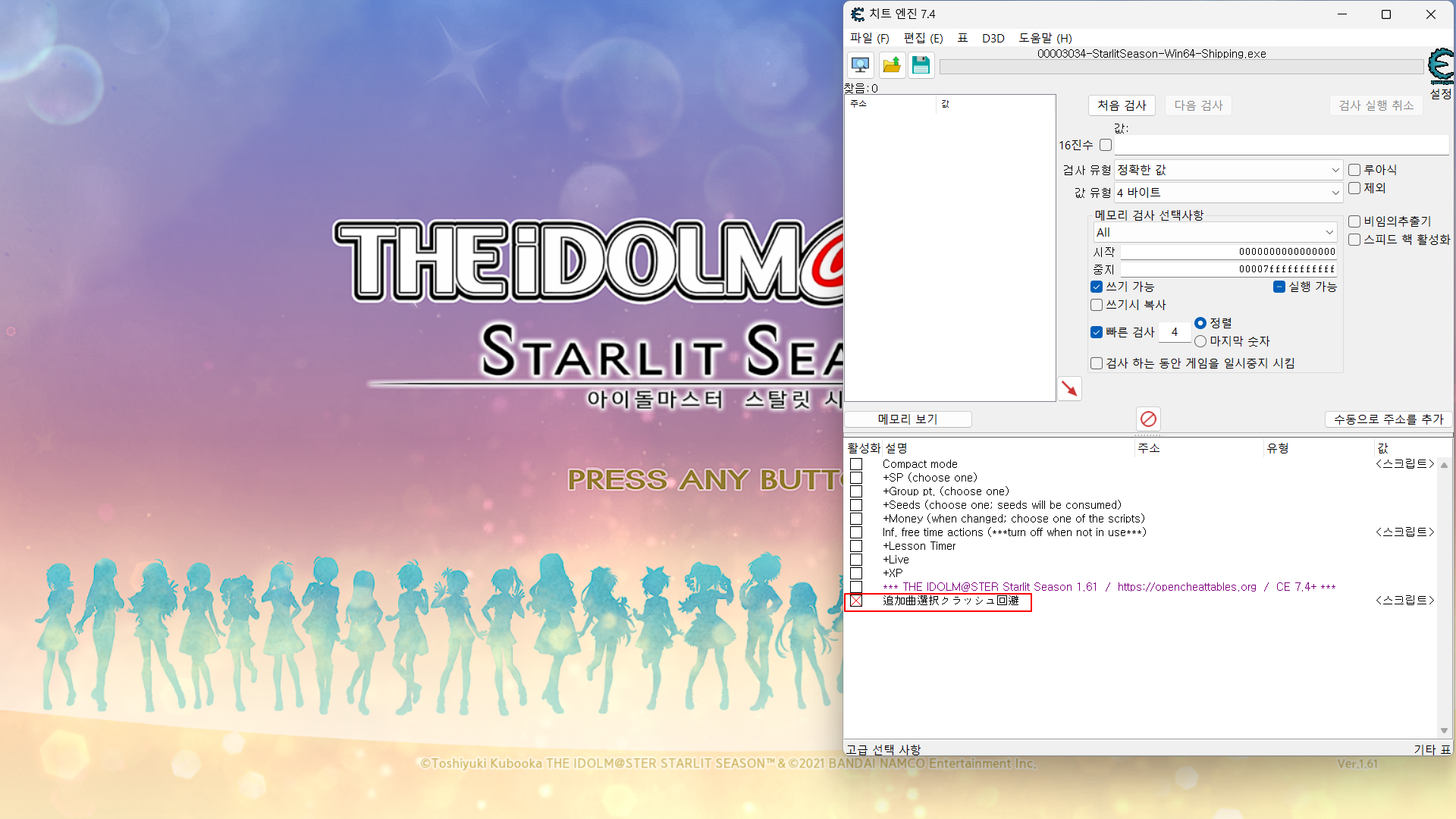The width and height of the screenshot is (1456, 819).
Task: Click the save floppy disk icon
Action: click(x=921, y=65)
